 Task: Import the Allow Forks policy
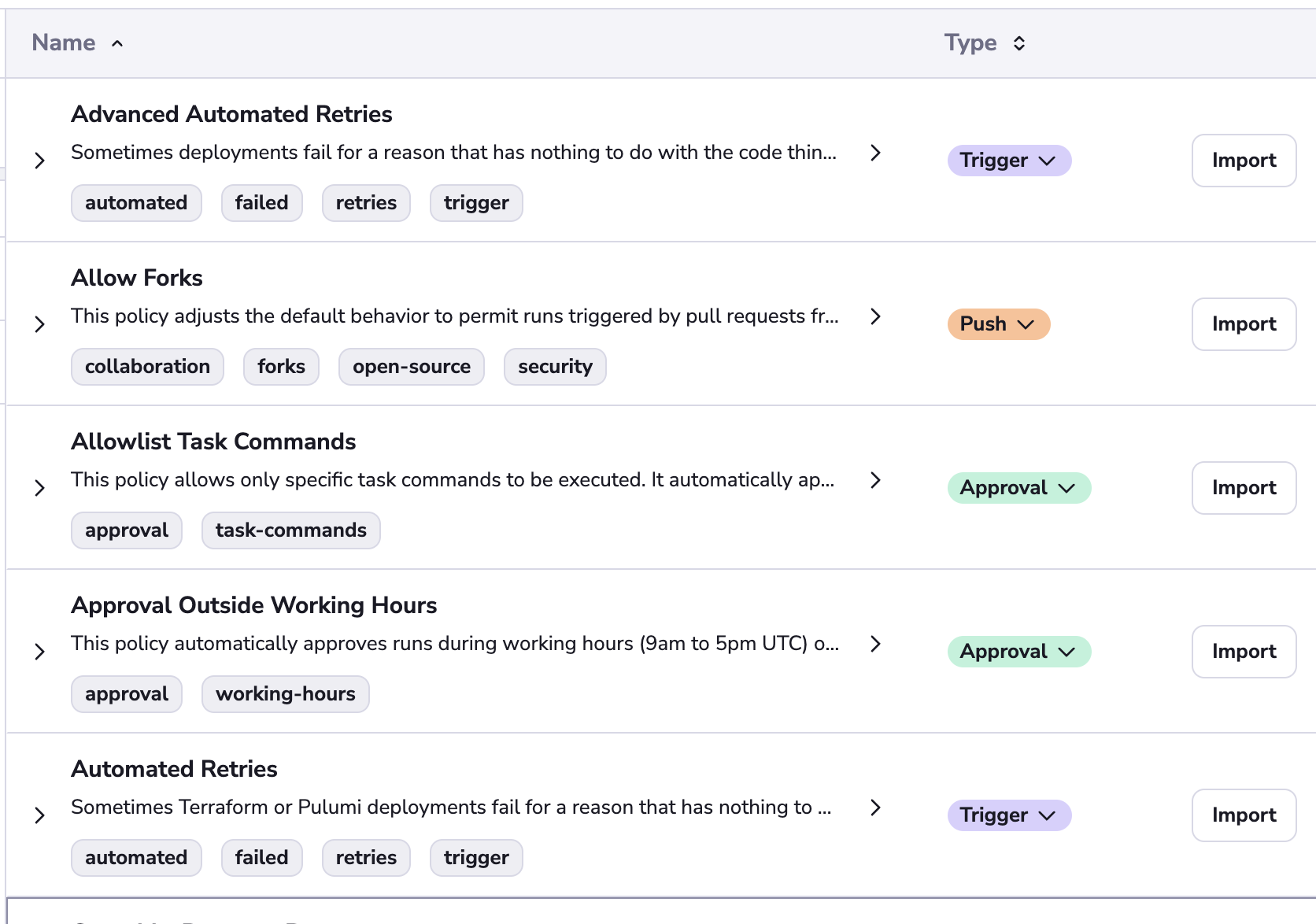[1243, 324]
